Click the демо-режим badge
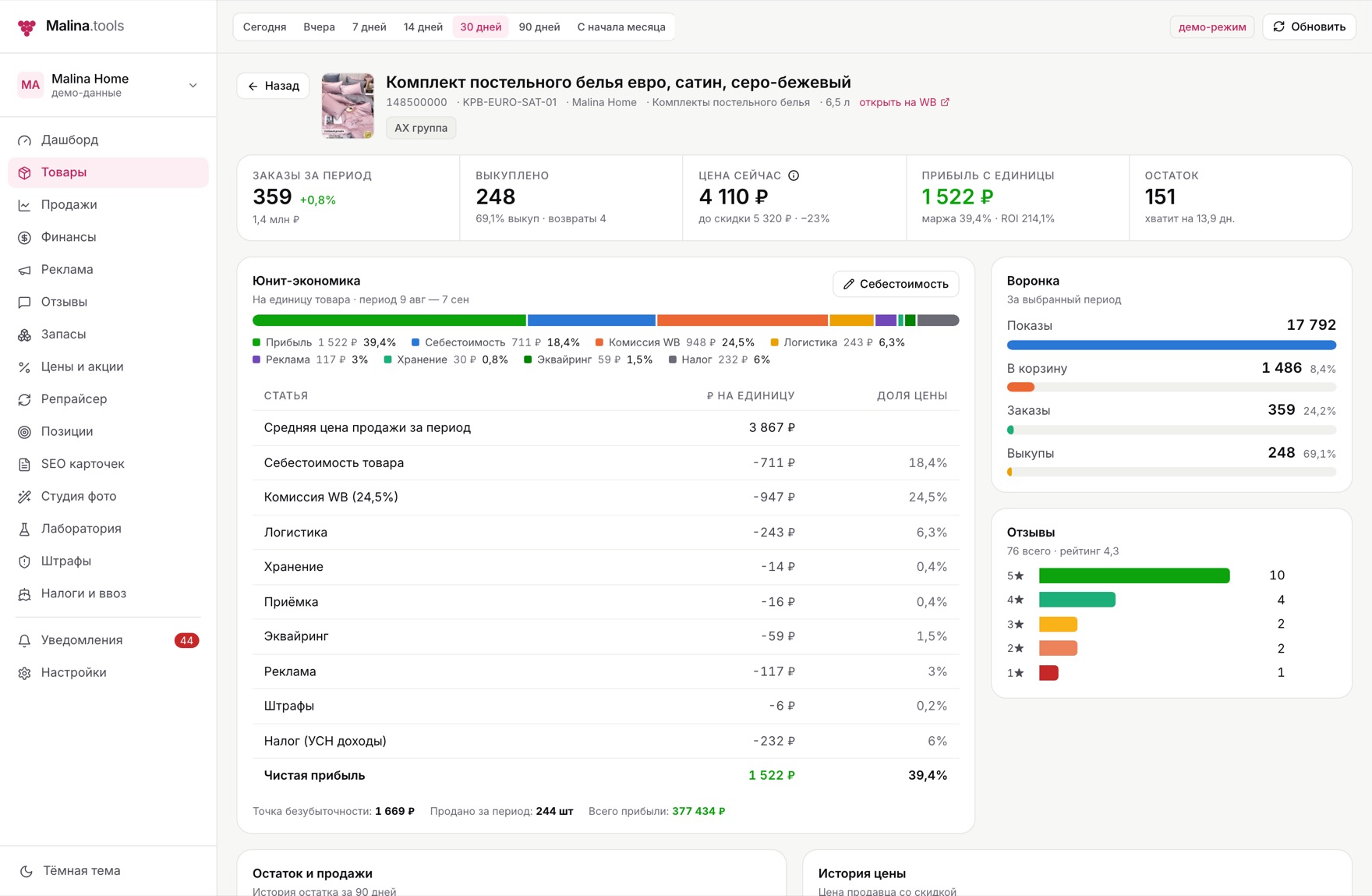This screenshot has height=896, width=1372. point(1212,27)
